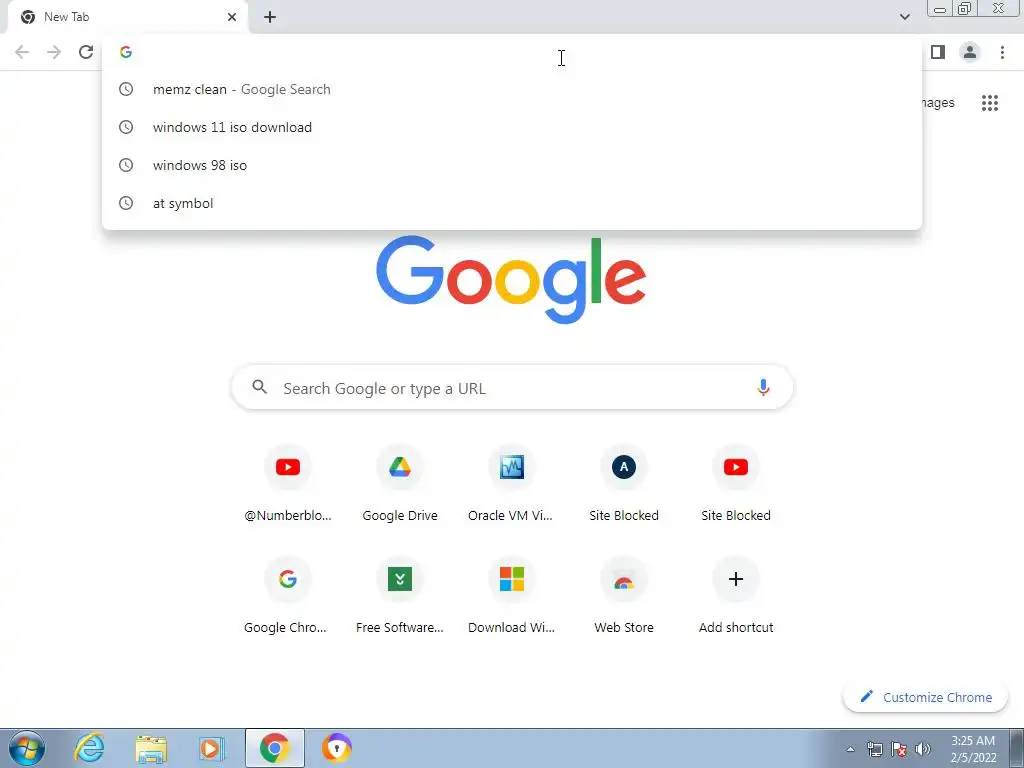Open the Site Blocked shortcut with A icon
1024x768 pixels.
[624, 484]
